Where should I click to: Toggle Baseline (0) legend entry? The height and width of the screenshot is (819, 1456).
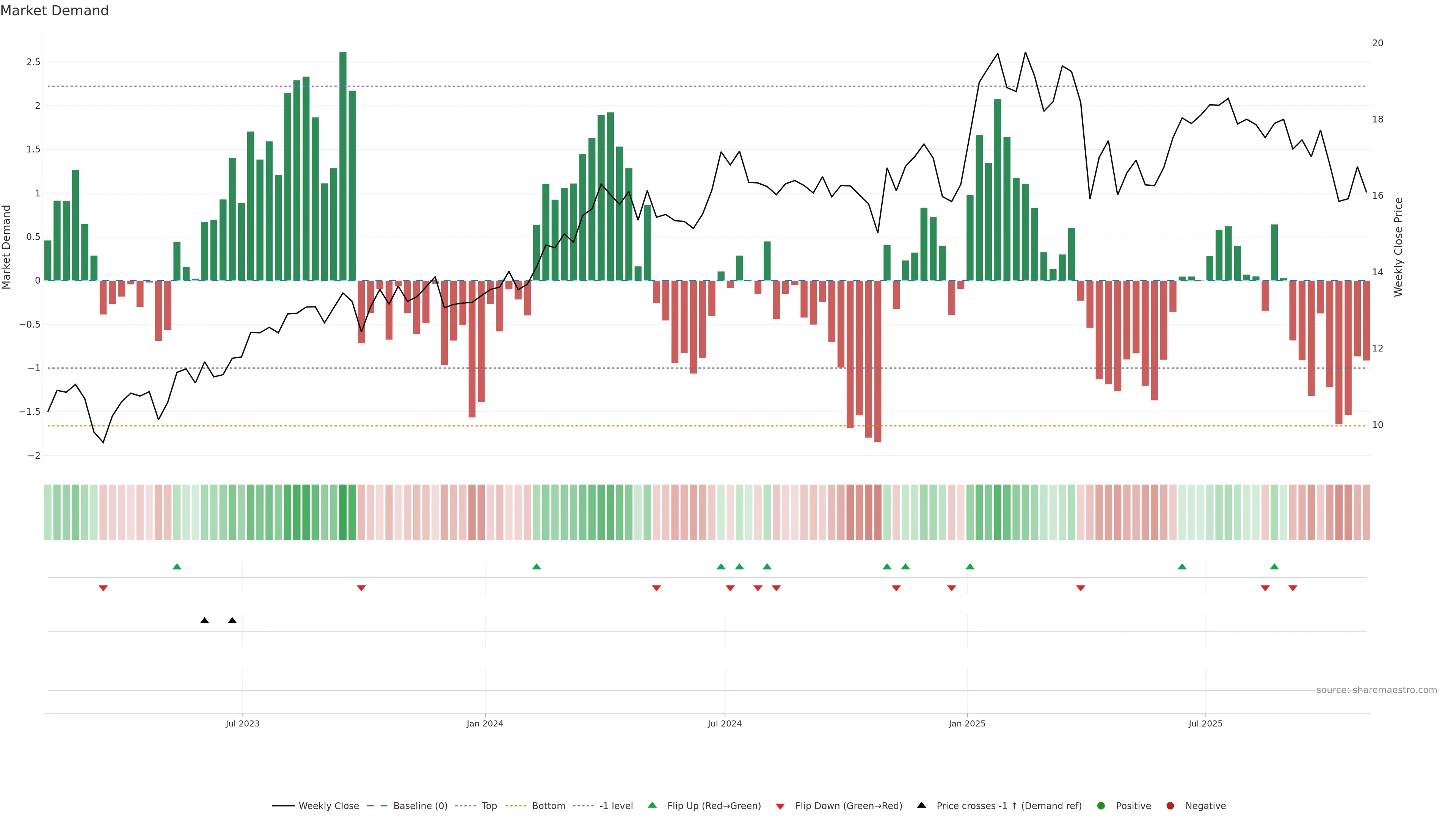(420, 806)
